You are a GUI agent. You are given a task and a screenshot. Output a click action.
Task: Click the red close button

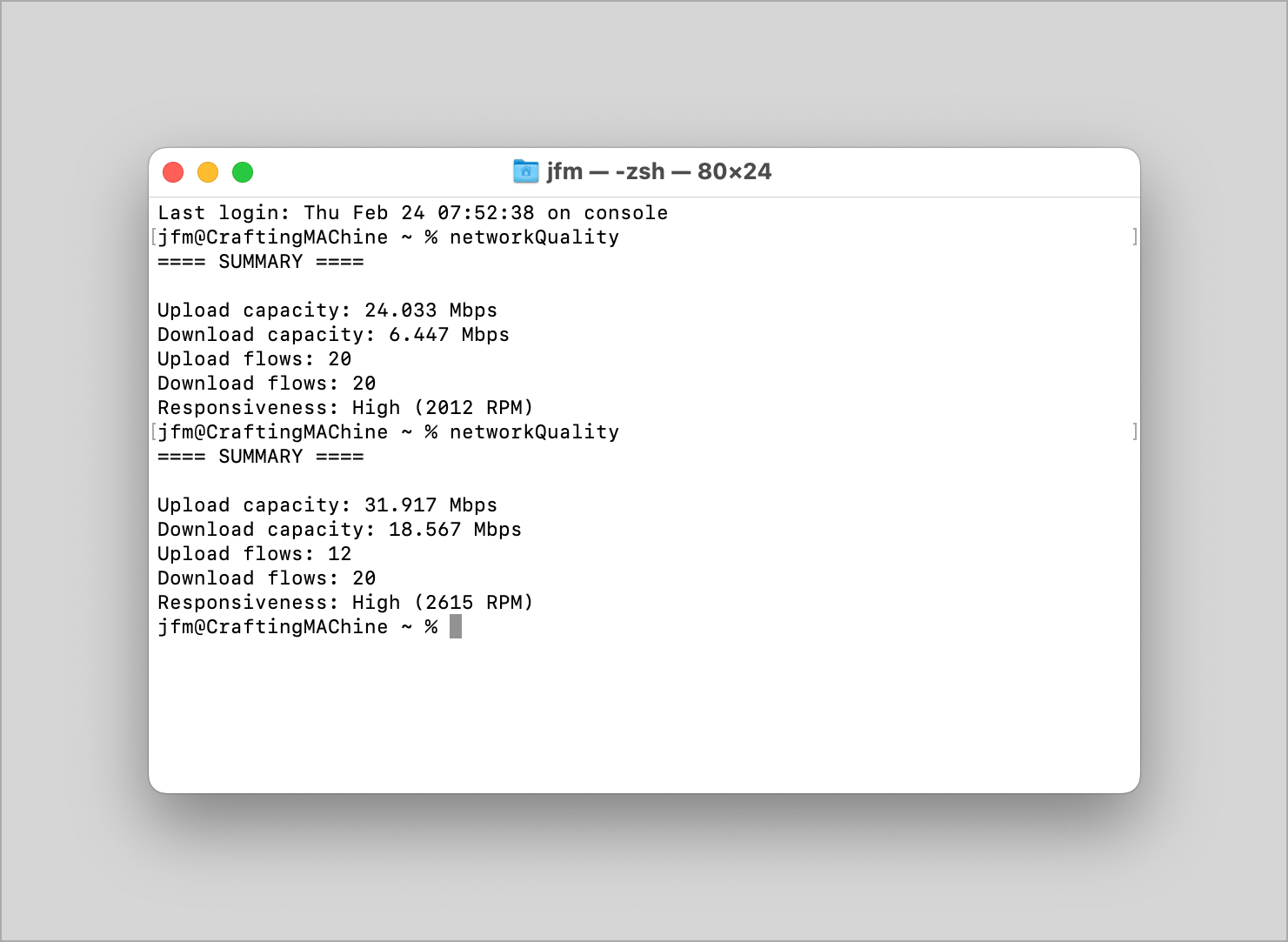point(173,172)
